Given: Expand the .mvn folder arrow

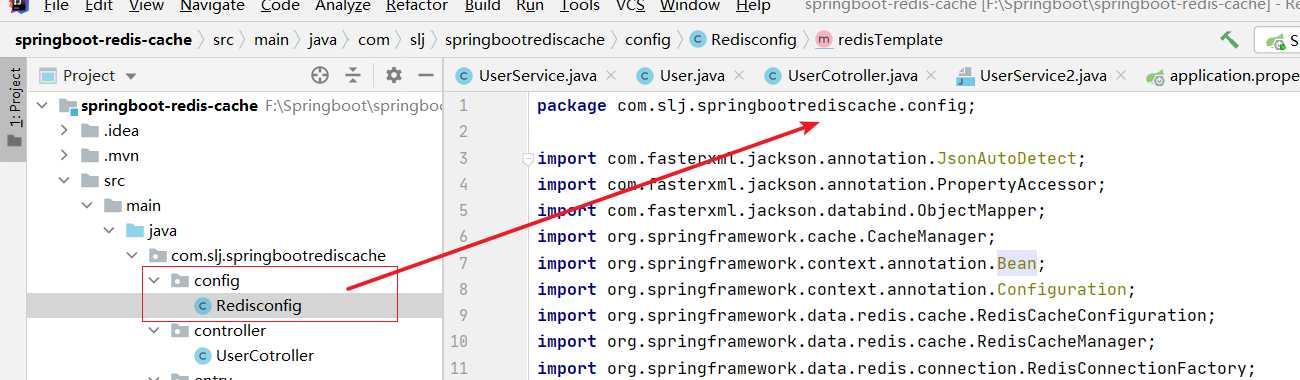Looking at the screenshot, I should pos(65,156).
